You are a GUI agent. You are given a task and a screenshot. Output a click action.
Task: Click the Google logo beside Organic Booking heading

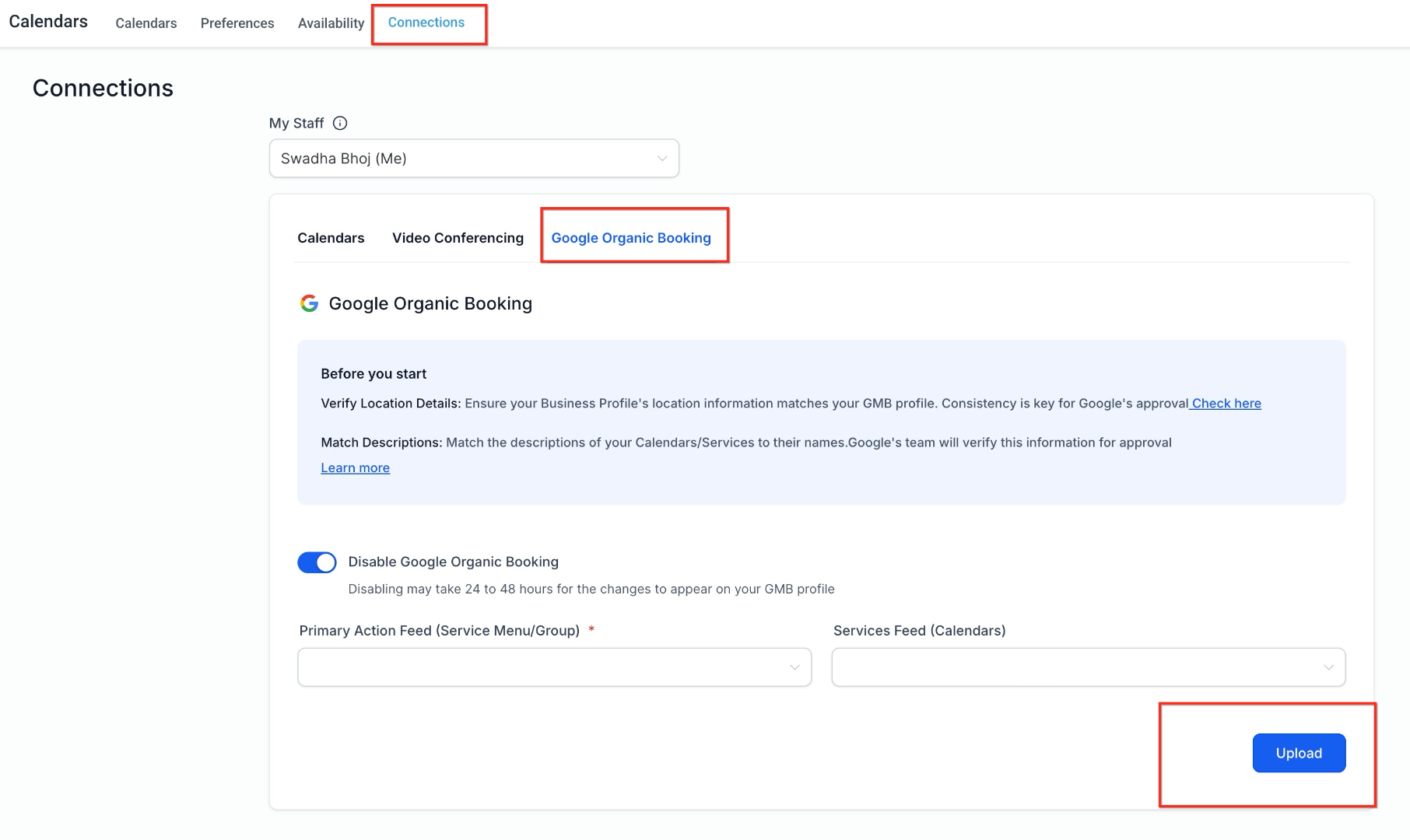309,303
